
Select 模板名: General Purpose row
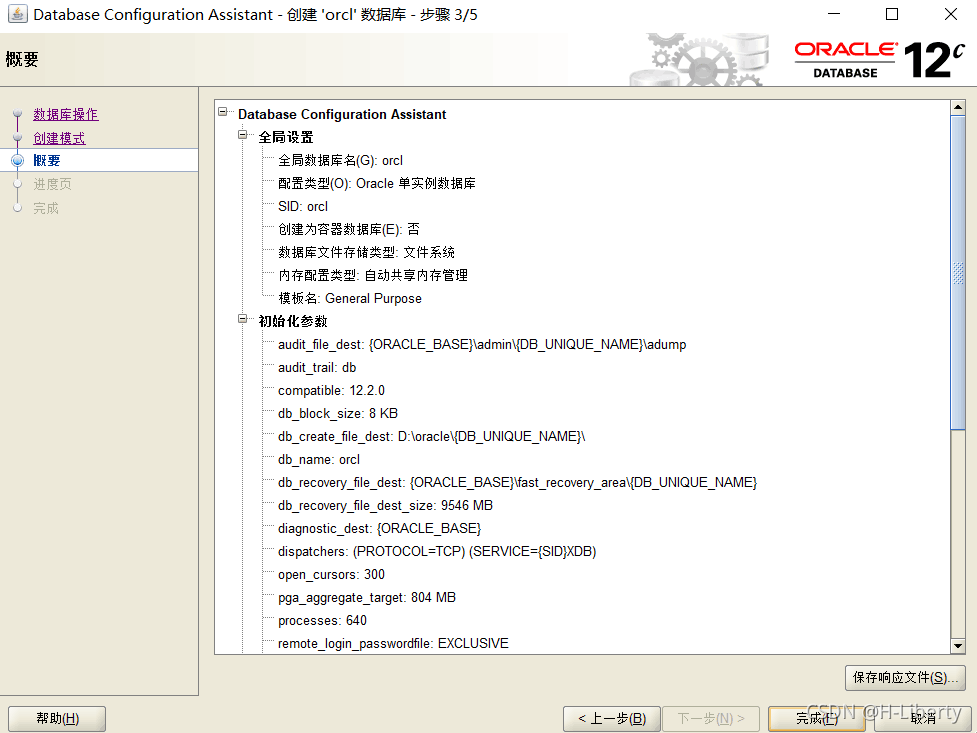coord(350,299)
